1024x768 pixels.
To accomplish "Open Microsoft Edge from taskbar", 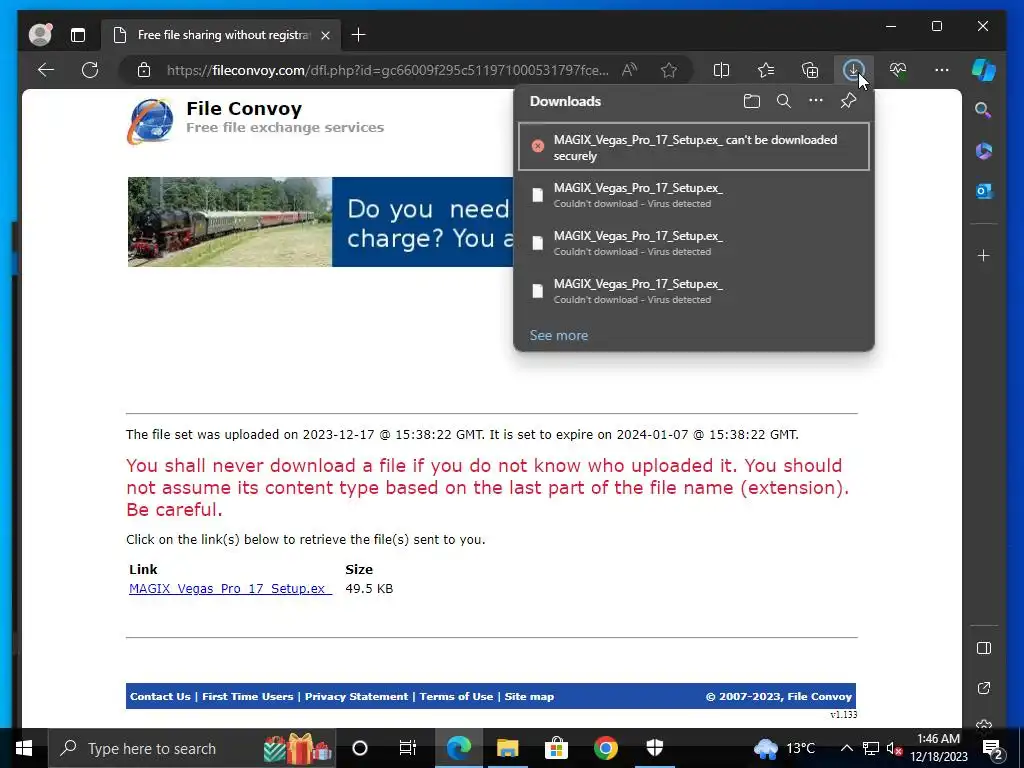I will click(x=458, y=748).
